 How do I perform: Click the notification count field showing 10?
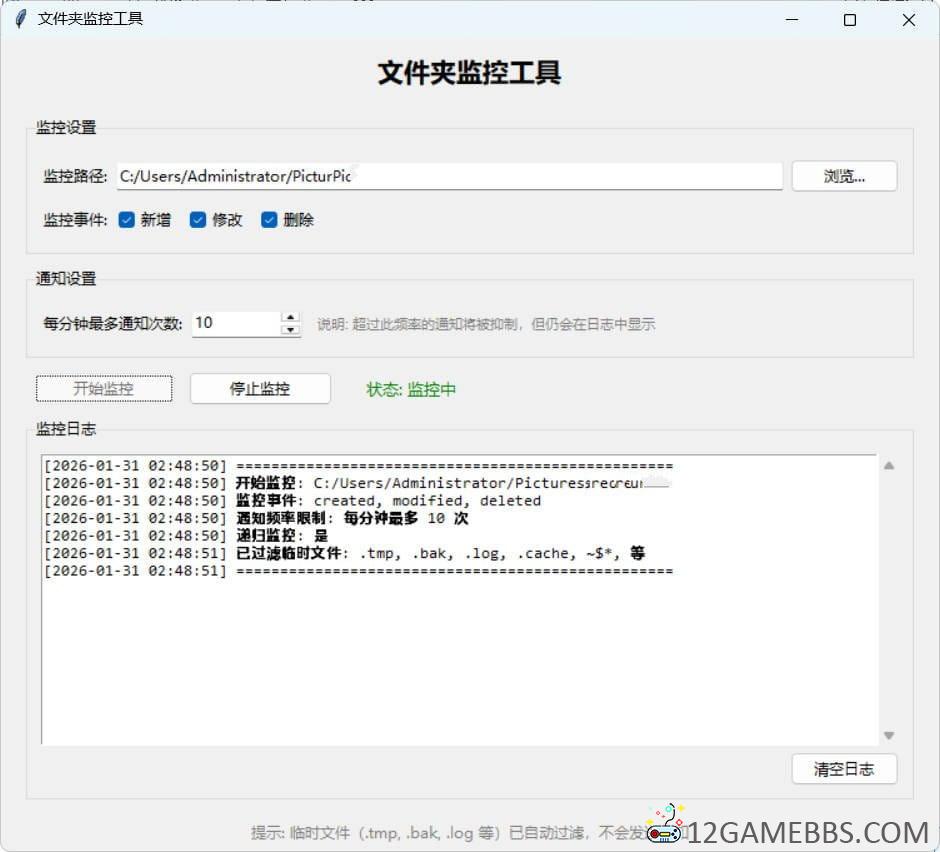(236, 324)
